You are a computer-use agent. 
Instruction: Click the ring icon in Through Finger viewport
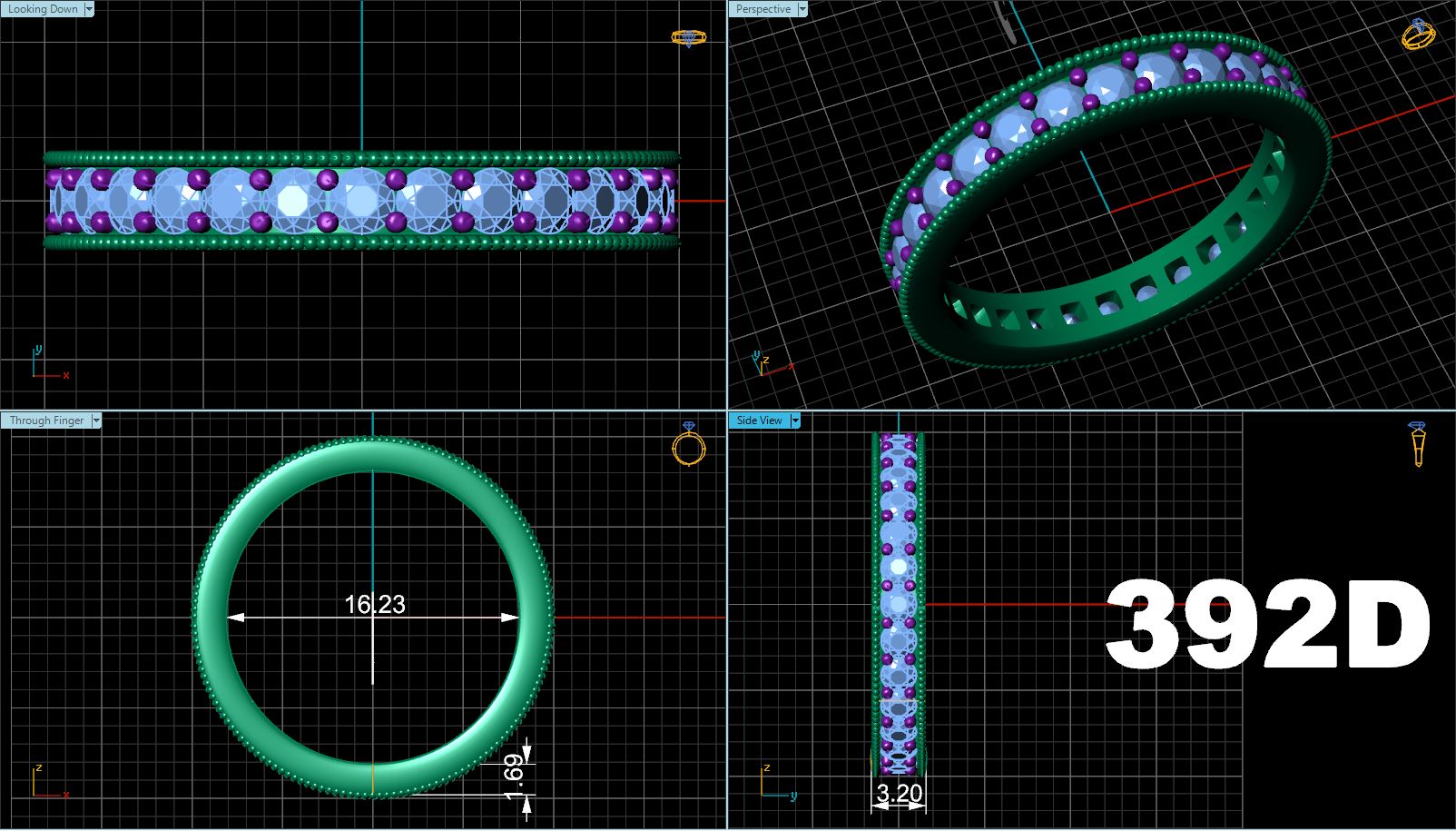click(689, 443)
